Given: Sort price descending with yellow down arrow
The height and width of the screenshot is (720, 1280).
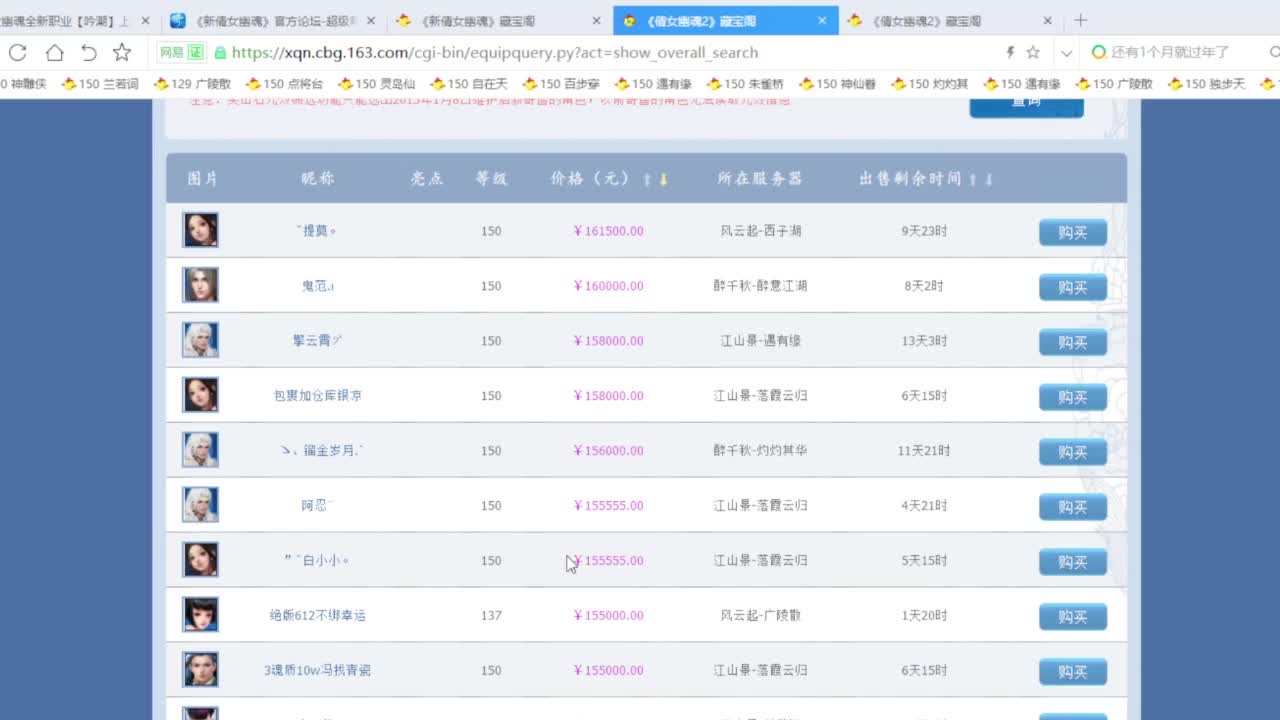Looking at the screenshot, I should pyautogui.click(x=663, y=180).
